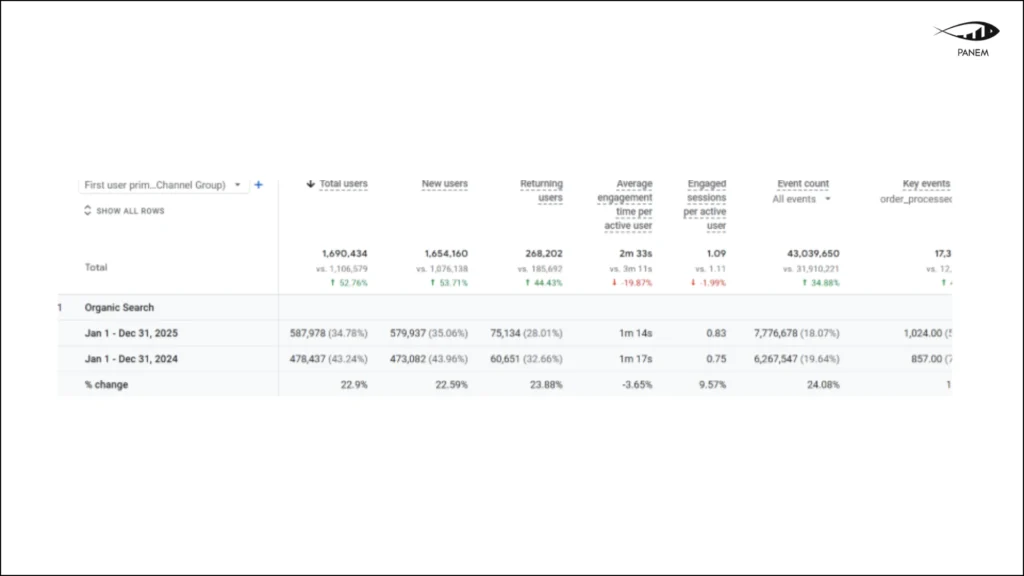Viewport: 1024px width, 576px height.
Task: Click the Event count column header
Action: pyautogui.click(x=803, y=184)
